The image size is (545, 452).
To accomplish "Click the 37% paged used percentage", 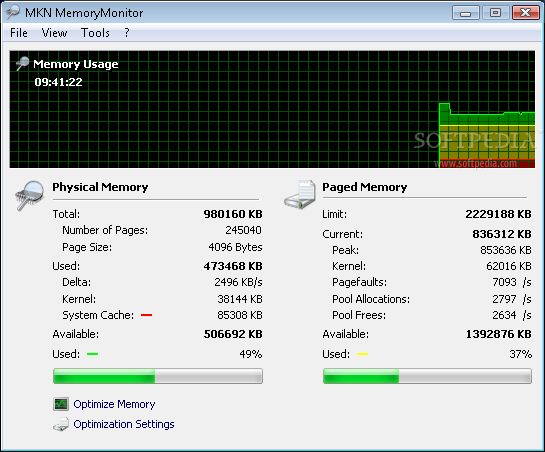I will tap(520, 354).
